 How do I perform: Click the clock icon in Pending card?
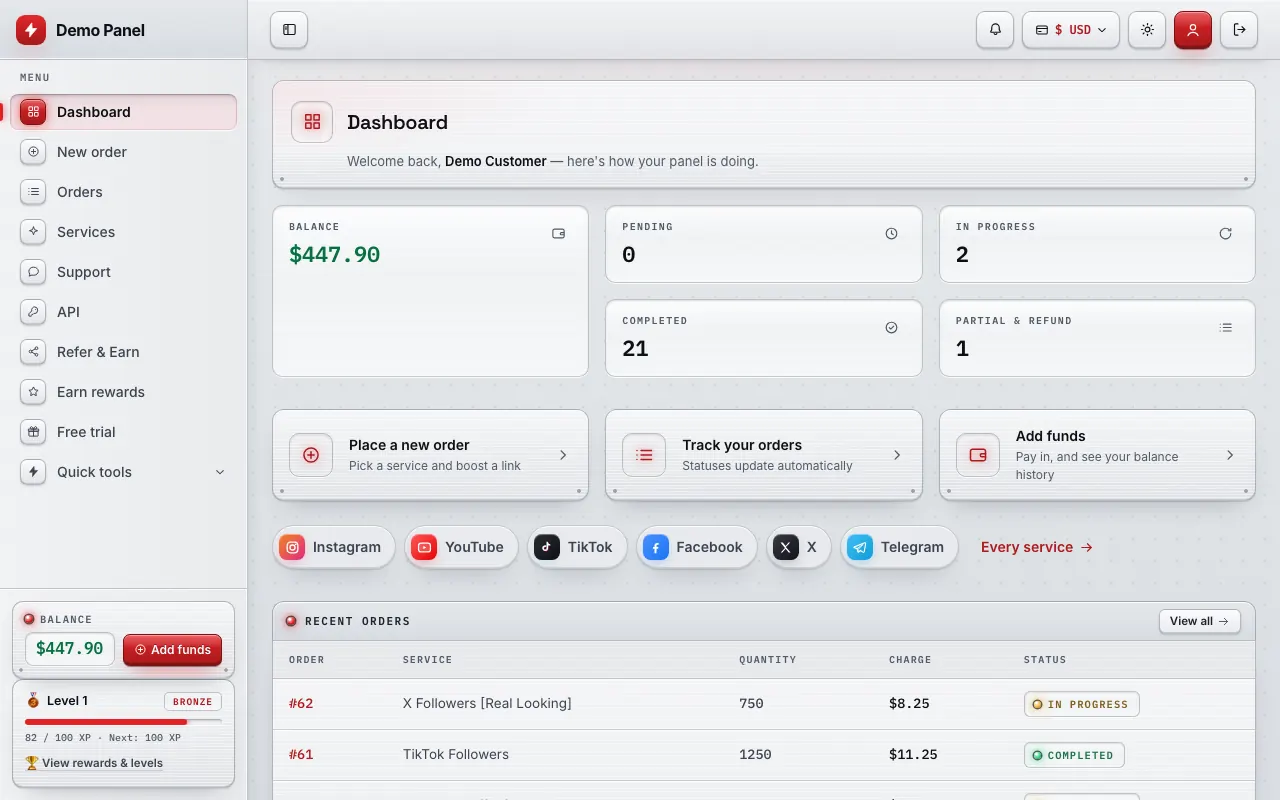click(x=892, y=234)
